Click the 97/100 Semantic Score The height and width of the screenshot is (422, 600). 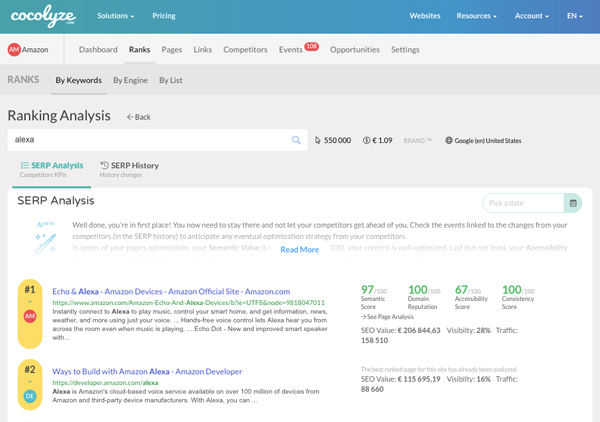[x=373, y=297]
